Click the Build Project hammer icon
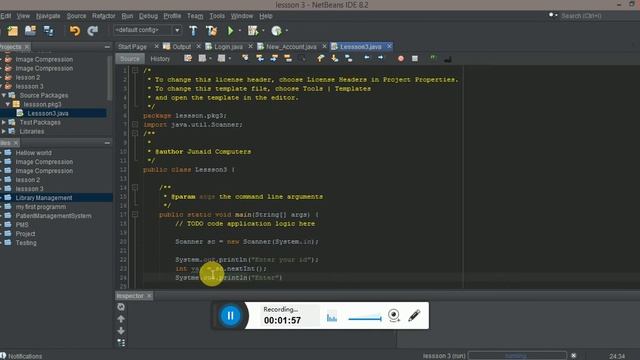Screen dimensions: 640x360 click(193, 31)
